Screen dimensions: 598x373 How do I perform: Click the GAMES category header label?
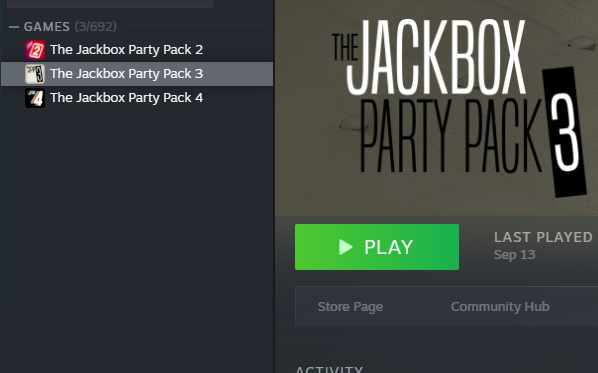(47, 27)
